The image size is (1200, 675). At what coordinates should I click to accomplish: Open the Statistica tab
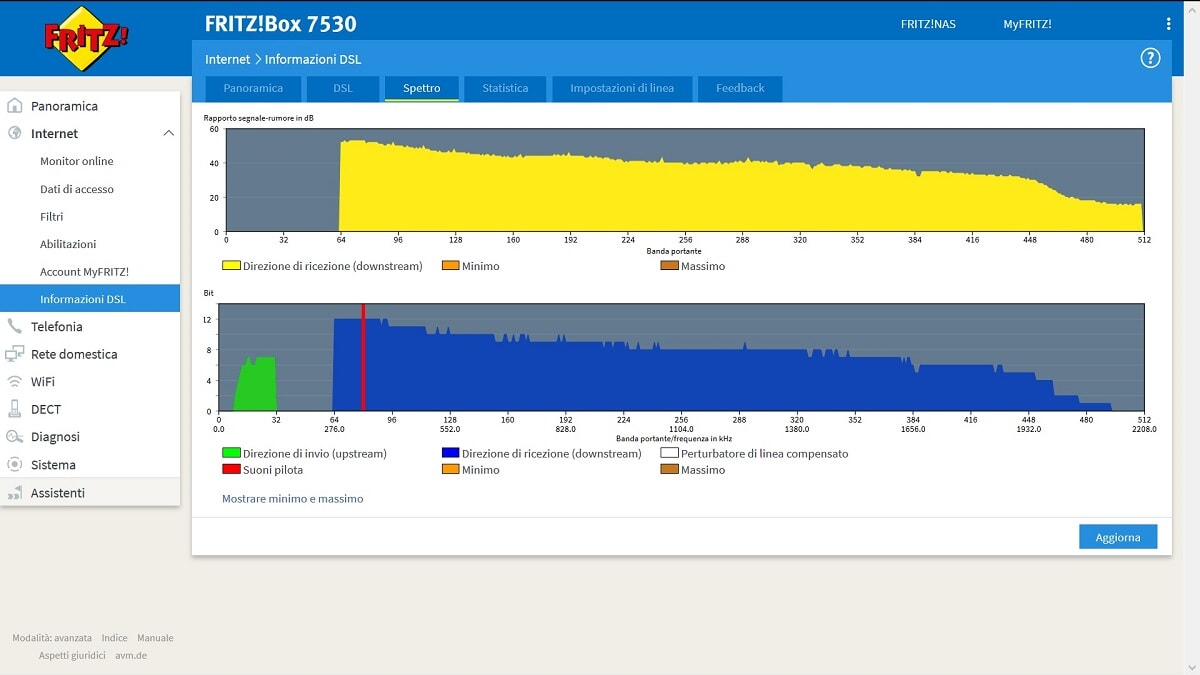(505, 88)
